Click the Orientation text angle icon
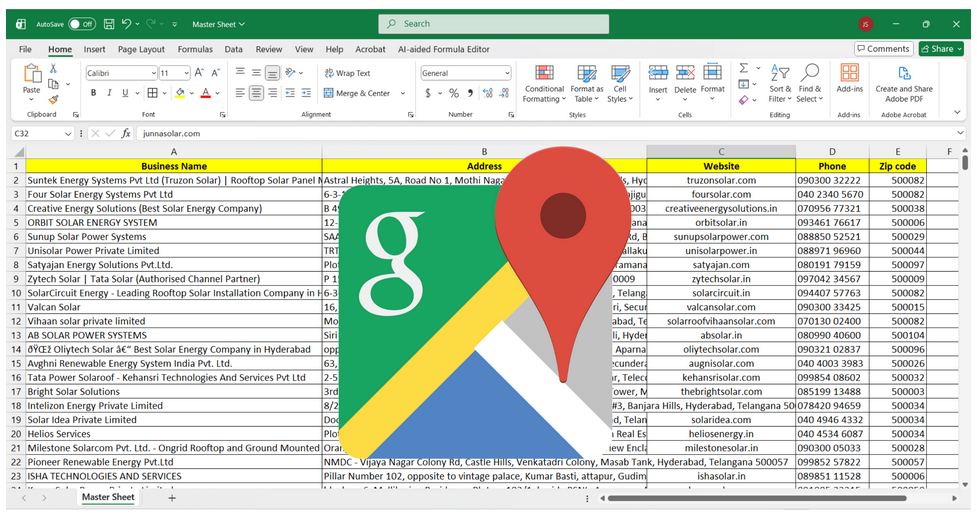The height and width of the screenshot is (520, 977). coord(290,73)
